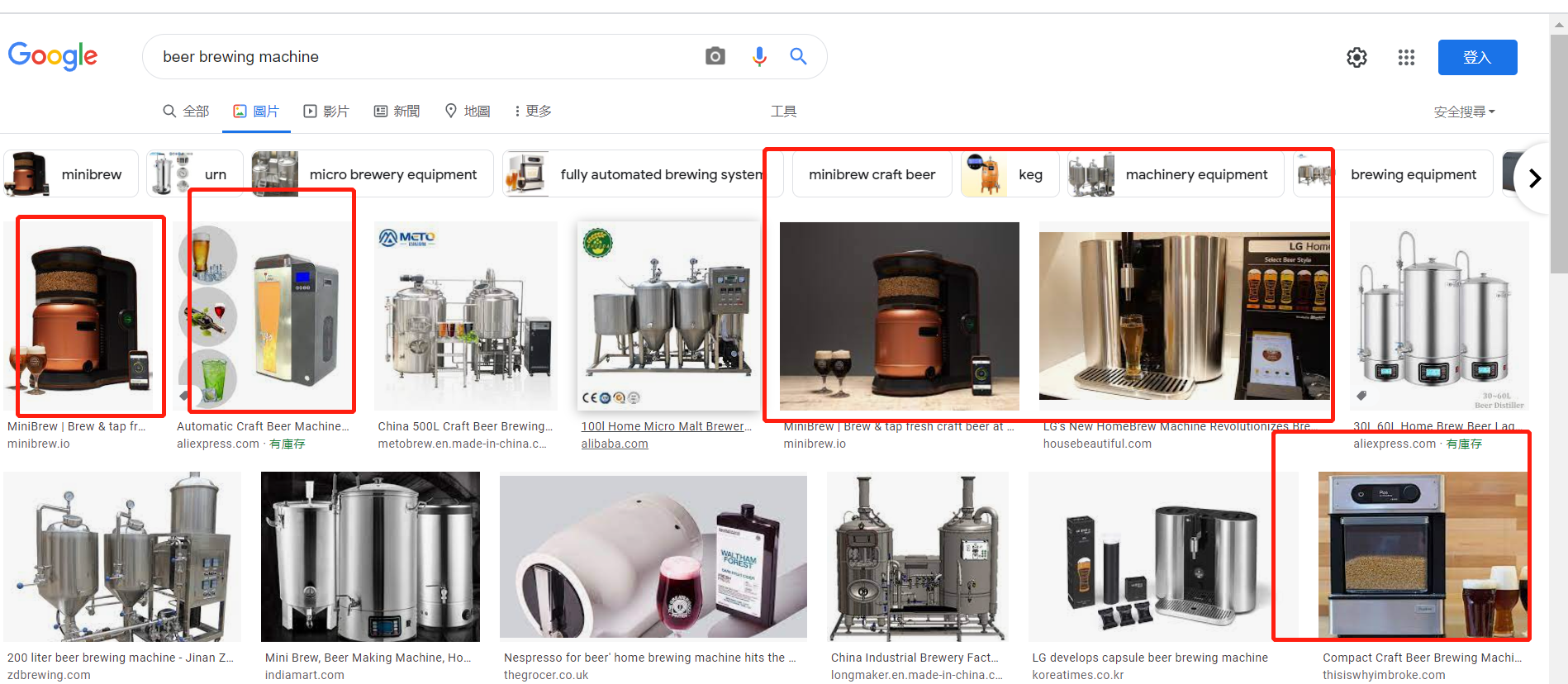Image resolution: width=1568 pixels, height=684 pixels.
Task: Click the thisiswhyimbroke.com source text
Action: tap(1384, 675)
